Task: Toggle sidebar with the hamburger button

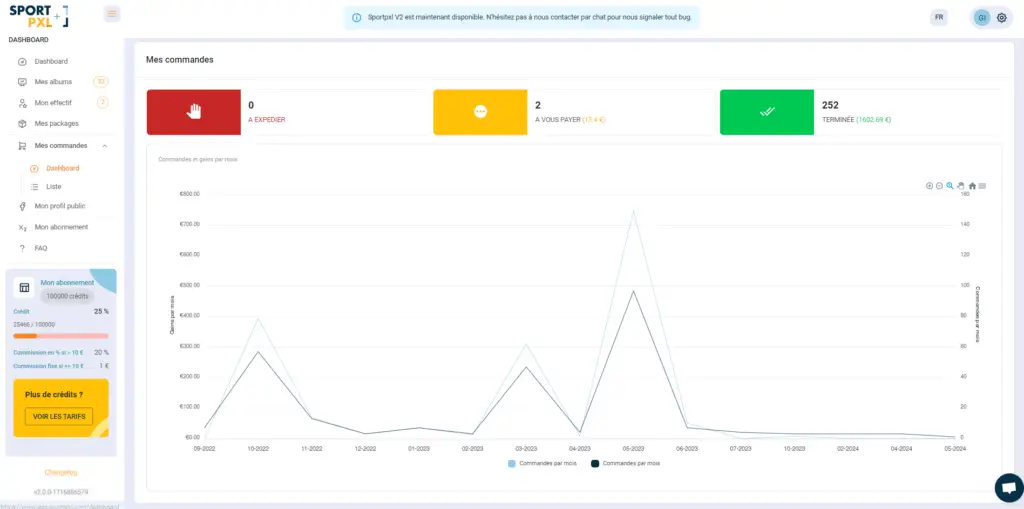Action: [111, 14]
